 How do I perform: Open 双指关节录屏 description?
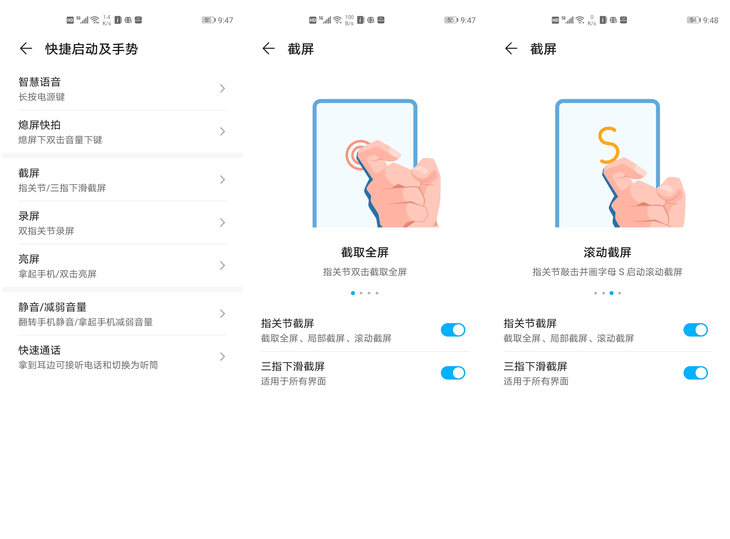(x=46, y=231)
